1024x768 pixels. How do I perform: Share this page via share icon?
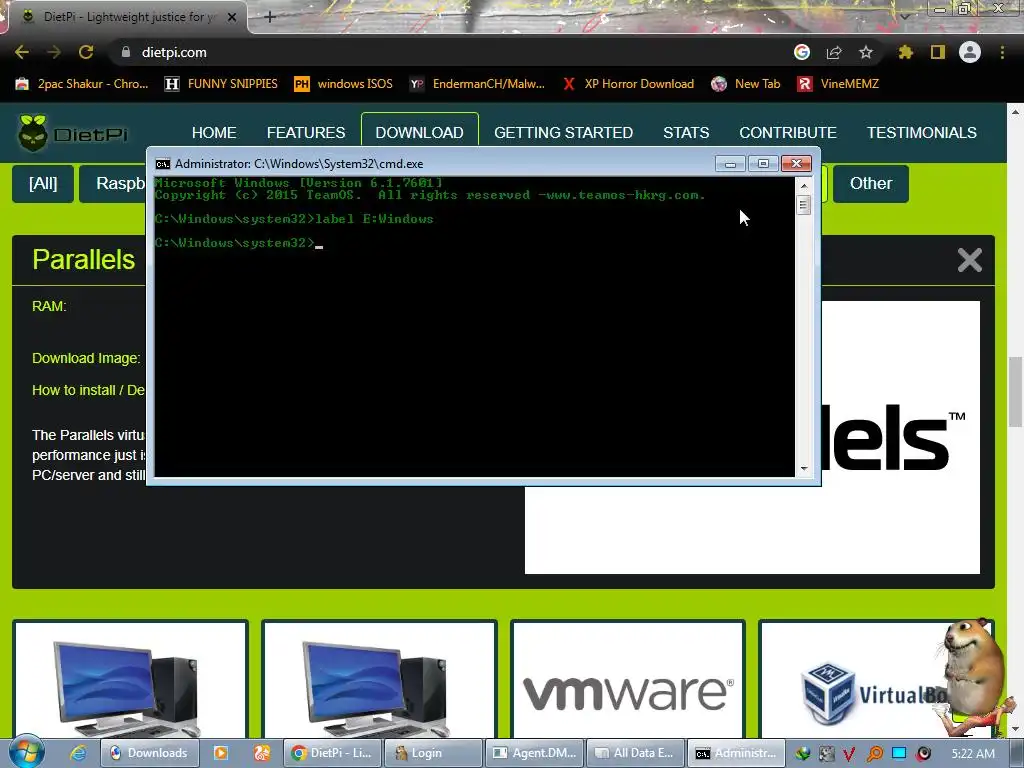(834, 52)
